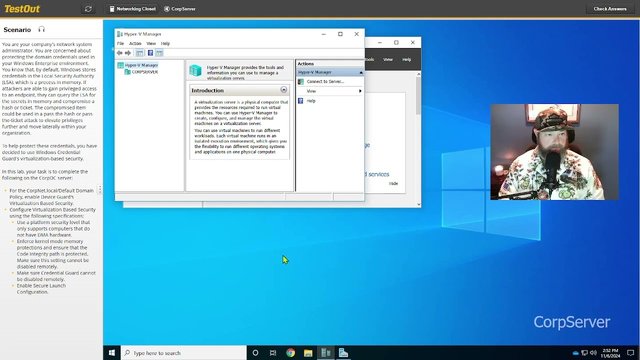The width and height of the screenshot is (640, 360).
Task: Click the Back arrow in Hyper-V toolbar
Action: point(120,53)
